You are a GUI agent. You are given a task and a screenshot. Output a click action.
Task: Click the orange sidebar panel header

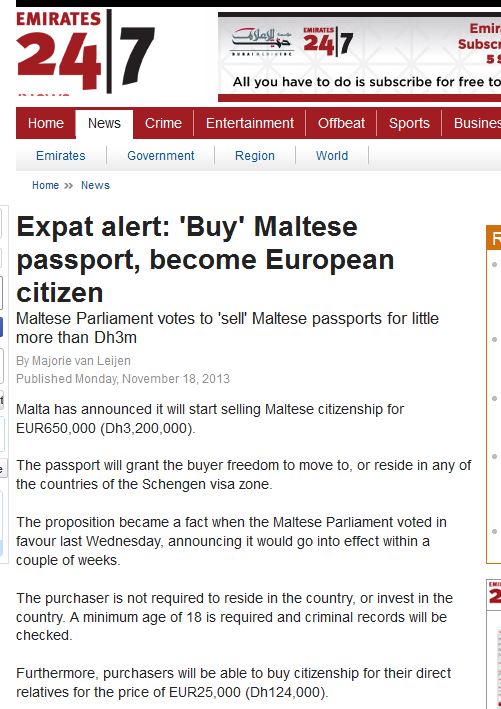(493, 237)
